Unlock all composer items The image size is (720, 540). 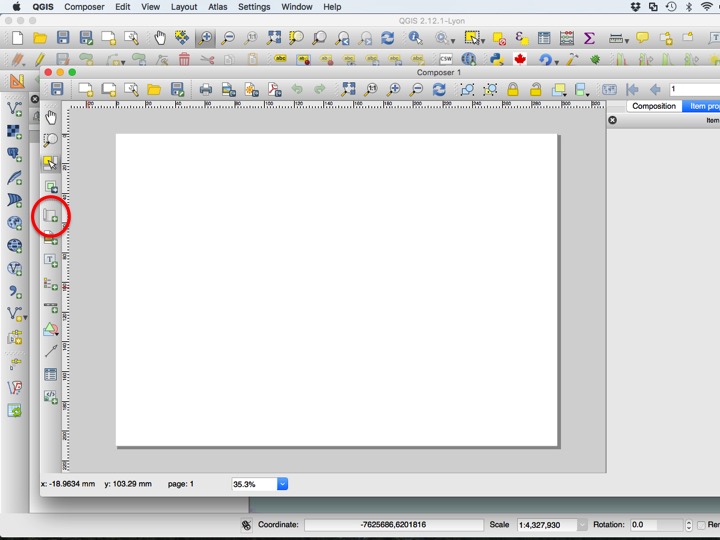(x=535, y=89)
